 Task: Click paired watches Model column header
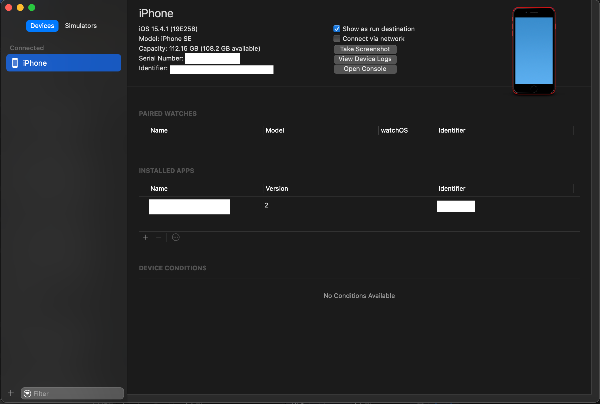tap(275, 130)
